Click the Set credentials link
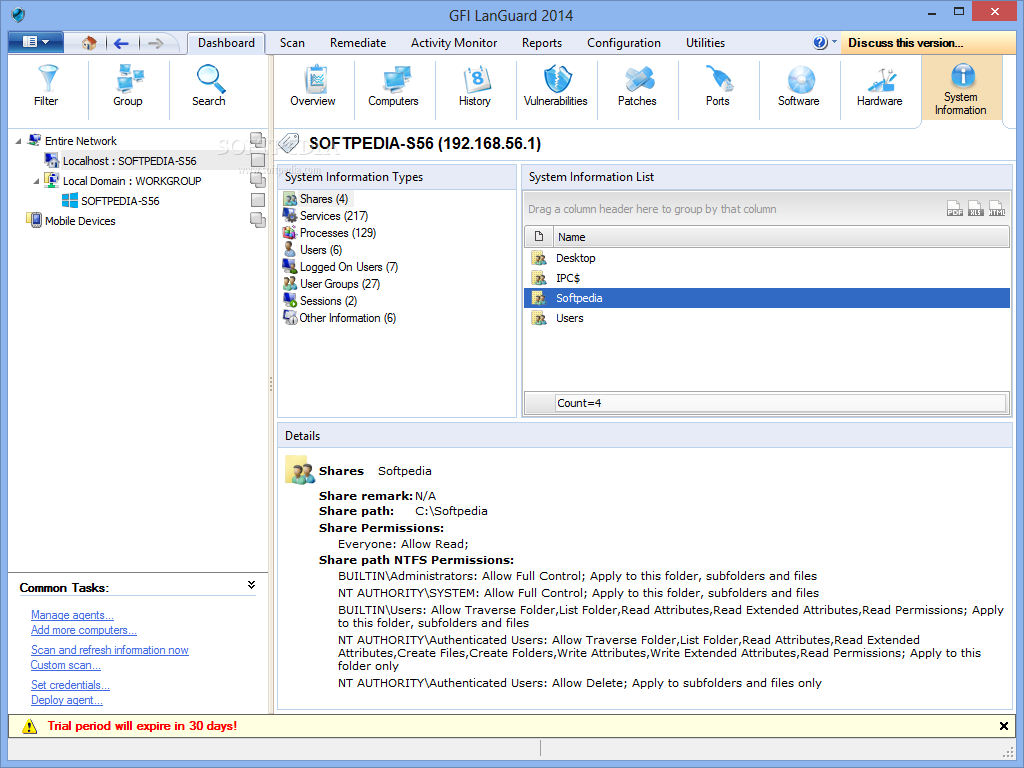Viewport: 1024px width, 768px height. click(71, 684)
